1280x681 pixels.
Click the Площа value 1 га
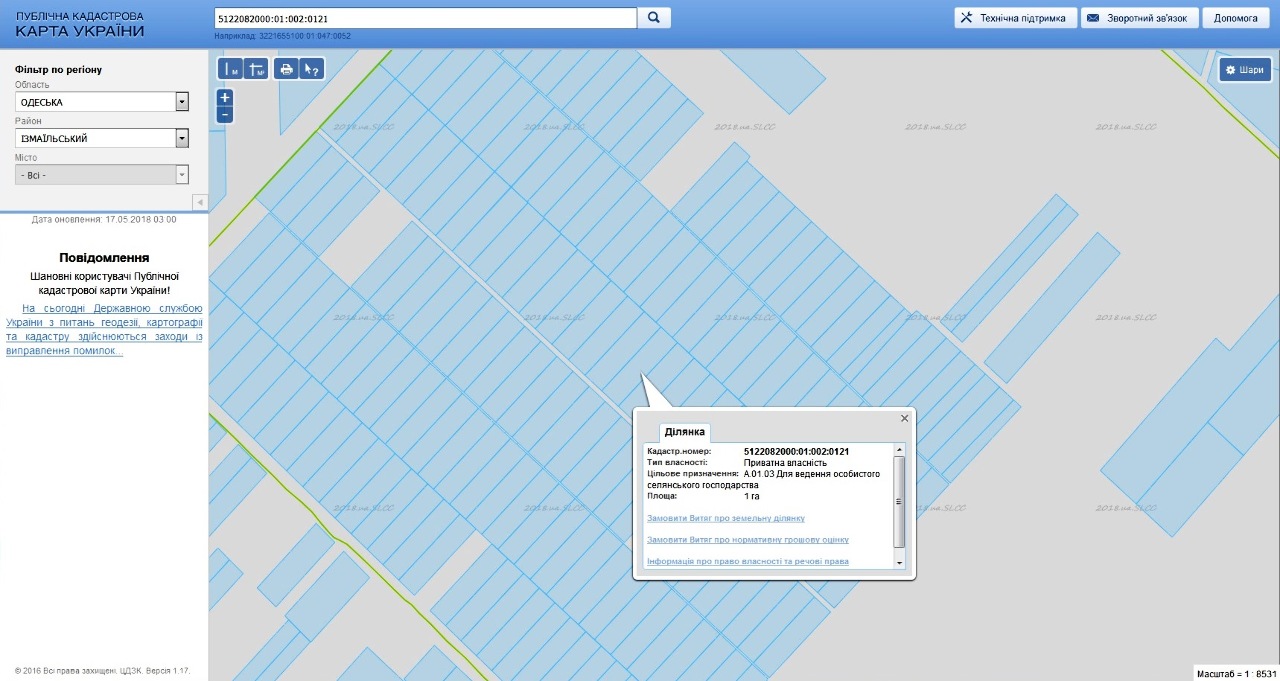[753, 496]
